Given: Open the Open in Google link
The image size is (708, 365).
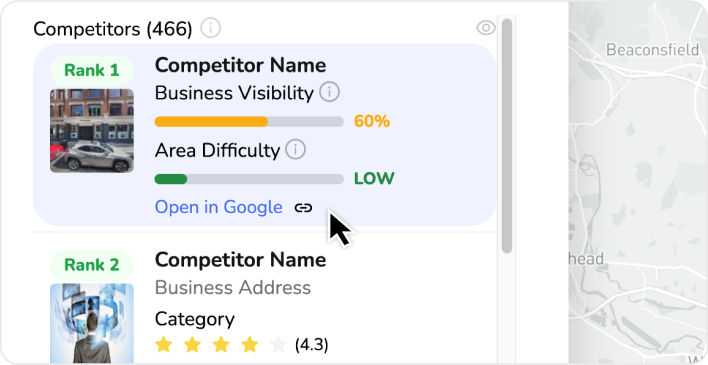Looking at the screenshot, I should (219, 207).
